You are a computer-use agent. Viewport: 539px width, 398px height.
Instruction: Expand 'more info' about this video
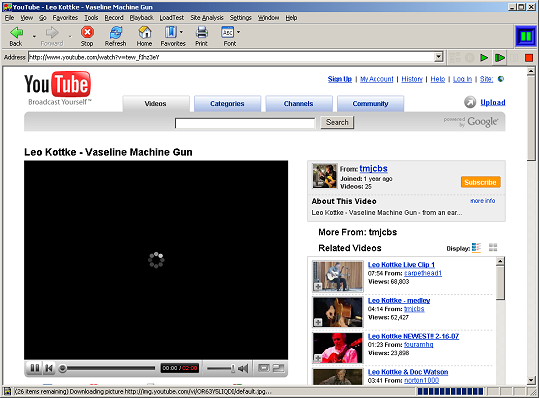(483, 201)
